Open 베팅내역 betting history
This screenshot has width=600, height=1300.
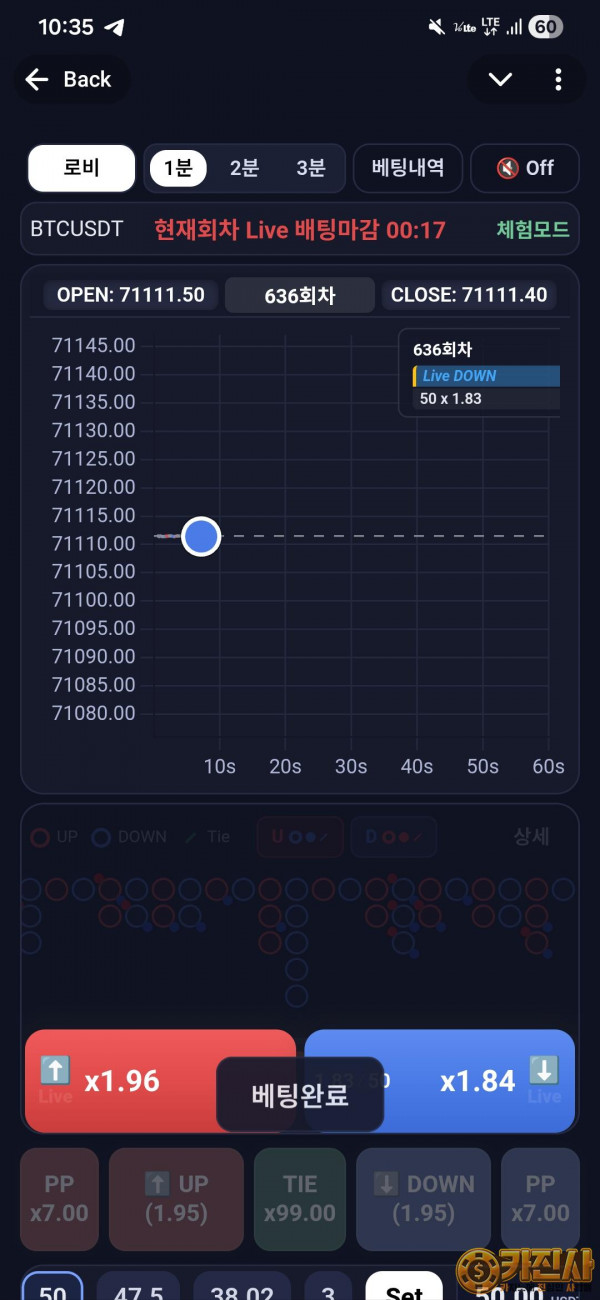[x=407, y=168]
